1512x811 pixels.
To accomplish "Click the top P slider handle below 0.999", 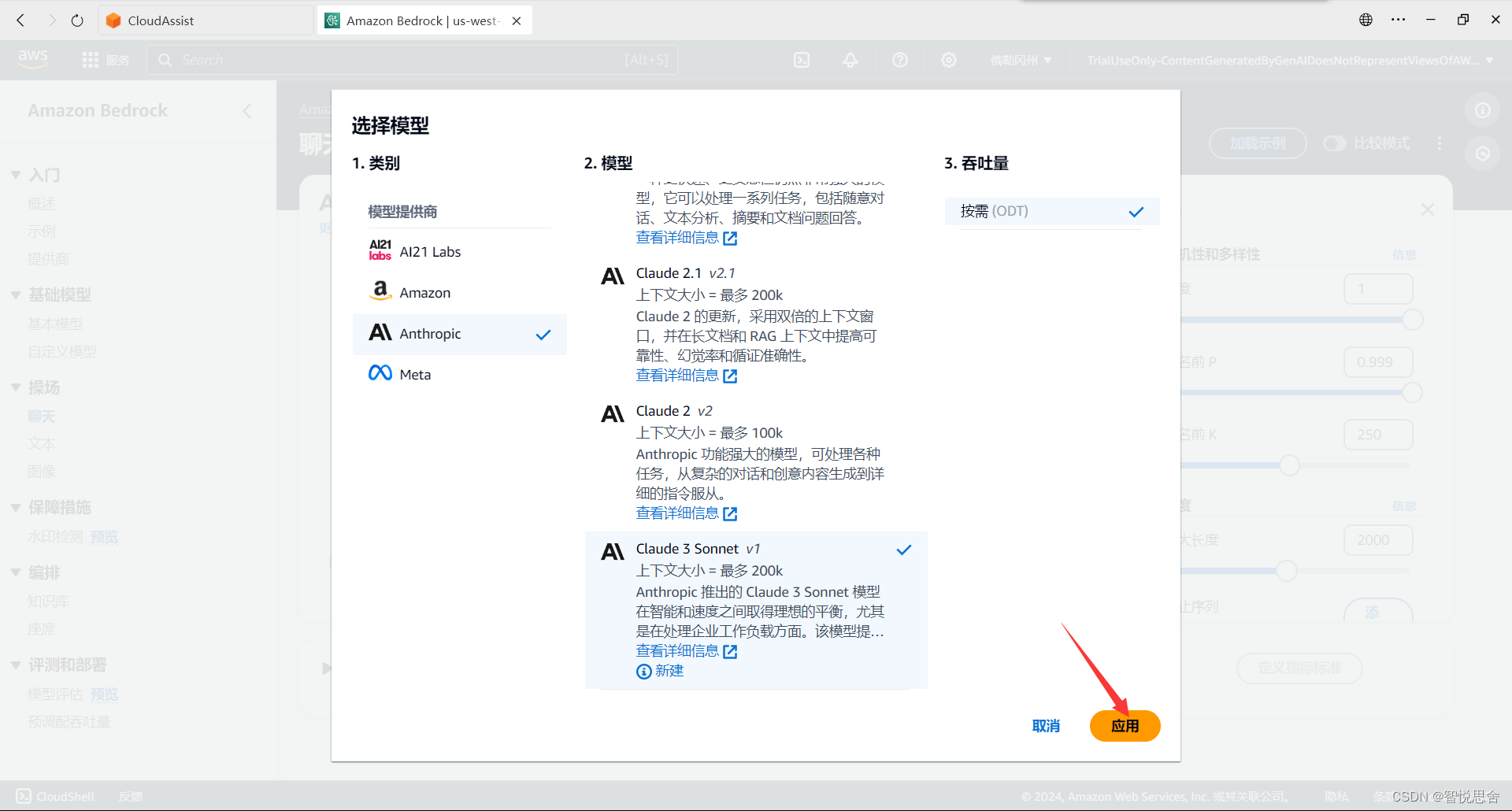I will 1412,392.
